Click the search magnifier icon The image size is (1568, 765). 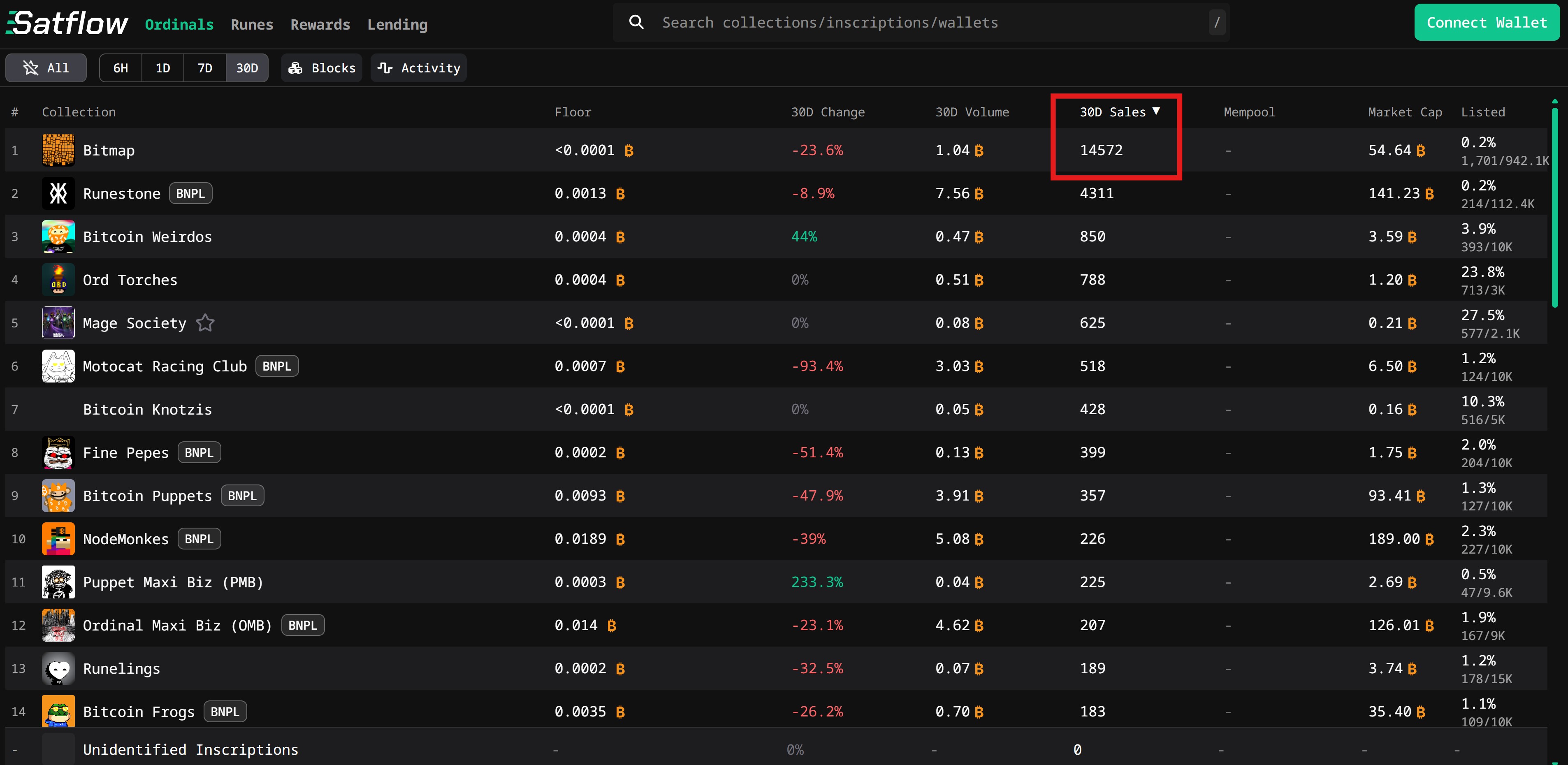[x=636, y=23]
